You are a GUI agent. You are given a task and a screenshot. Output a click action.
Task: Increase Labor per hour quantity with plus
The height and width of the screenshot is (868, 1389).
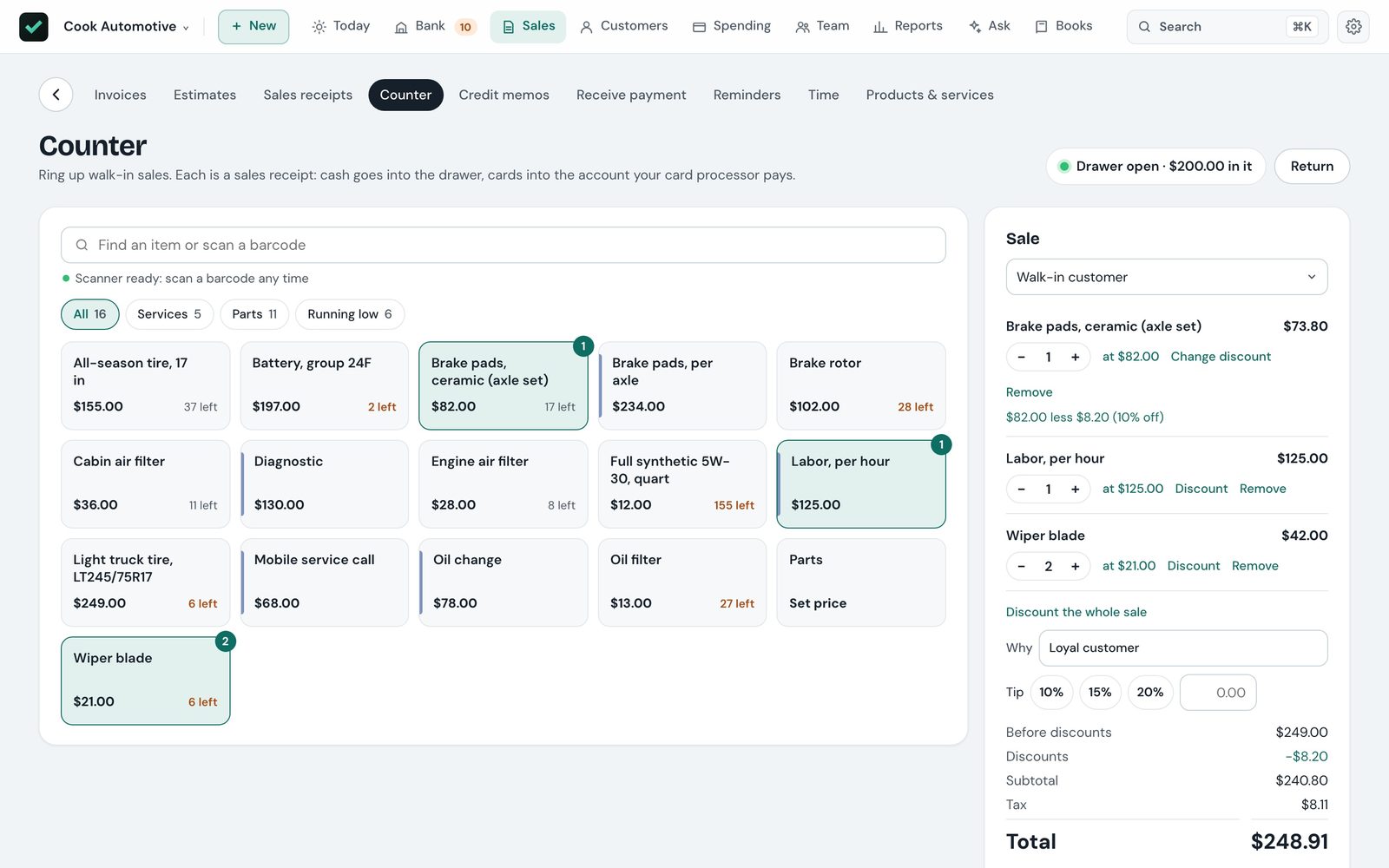1075,489
